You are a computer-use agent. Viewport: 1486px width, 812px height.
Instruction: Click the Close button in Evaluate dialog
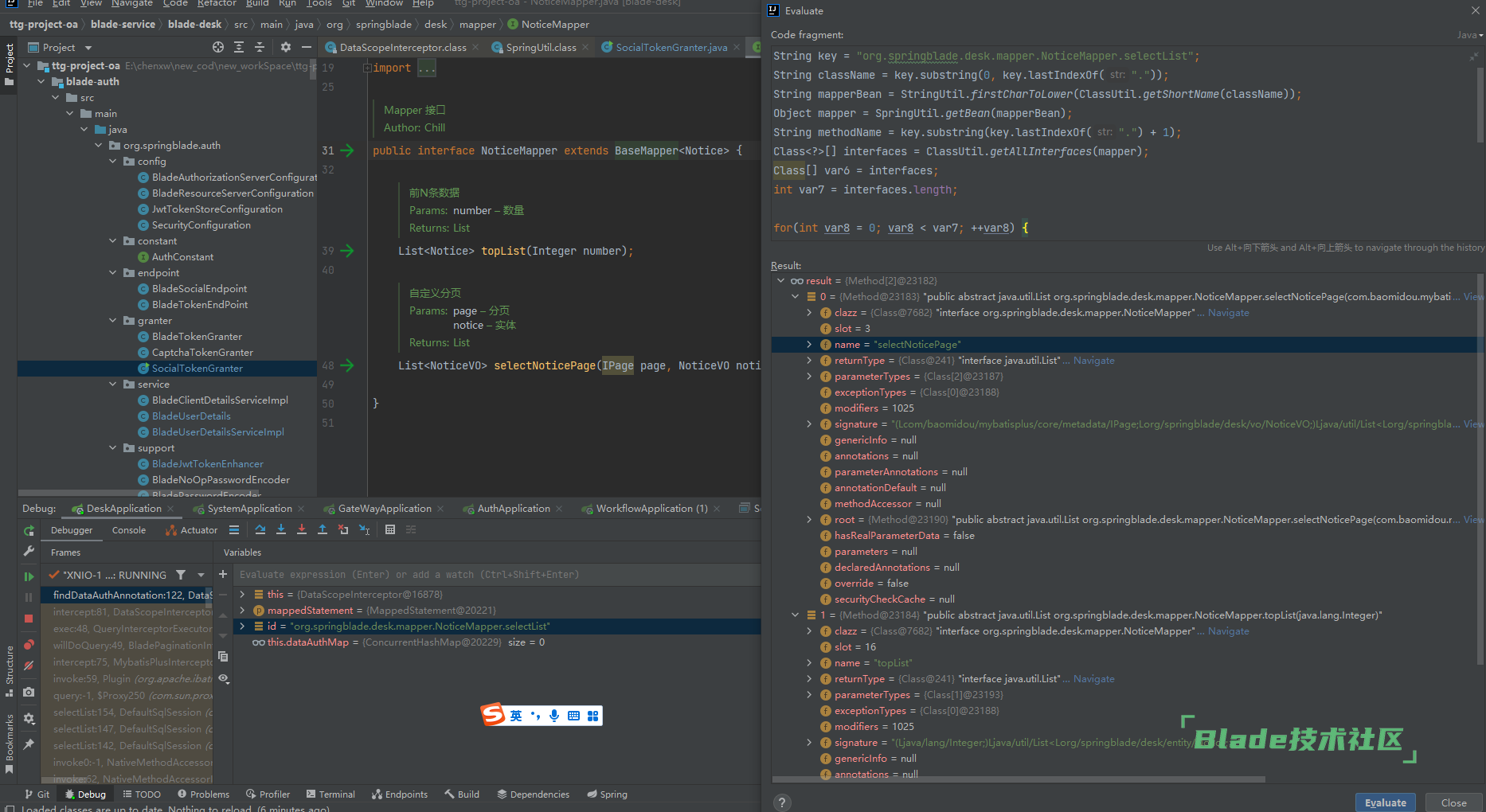click(x=1453, y=802)
